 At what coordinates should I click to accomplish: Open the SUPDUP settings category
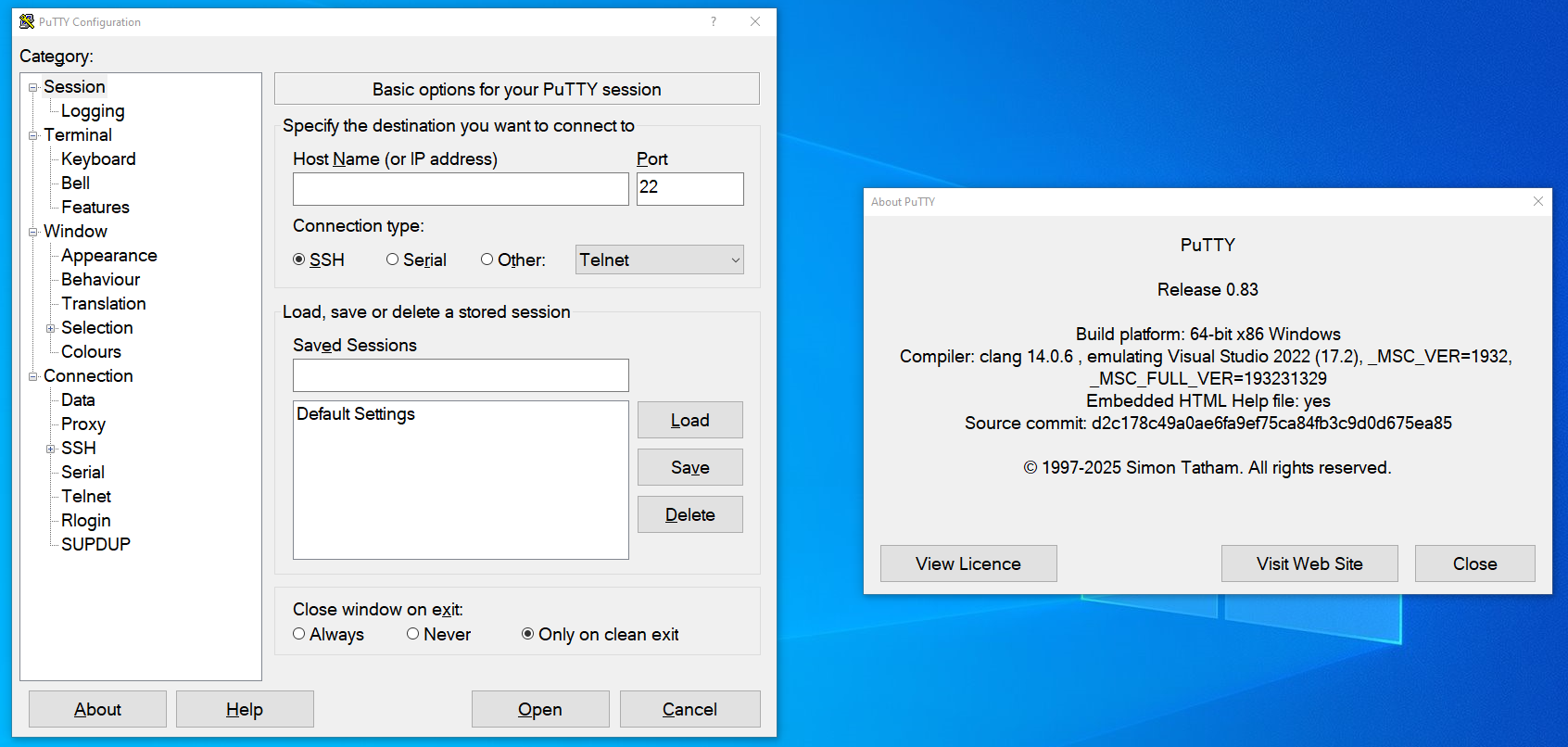(95, 545)
